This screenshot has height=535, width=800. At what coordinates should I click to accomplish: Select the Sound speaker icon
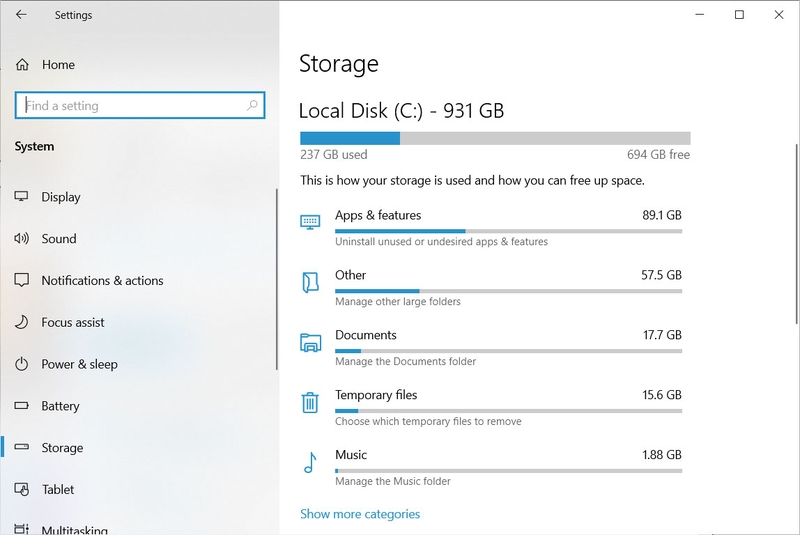point(21,239)
